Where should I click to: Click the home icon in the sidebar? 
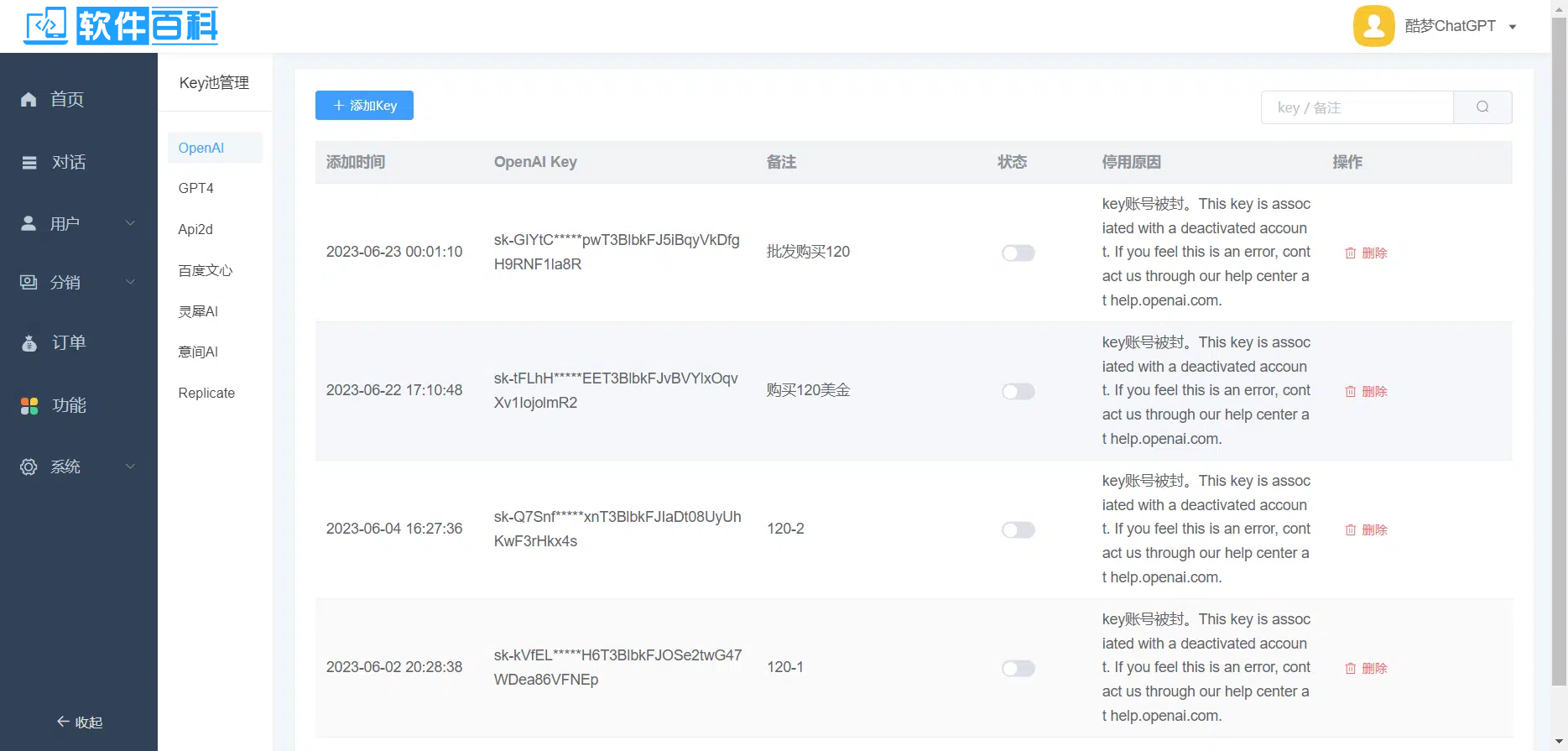click(29, 100)
